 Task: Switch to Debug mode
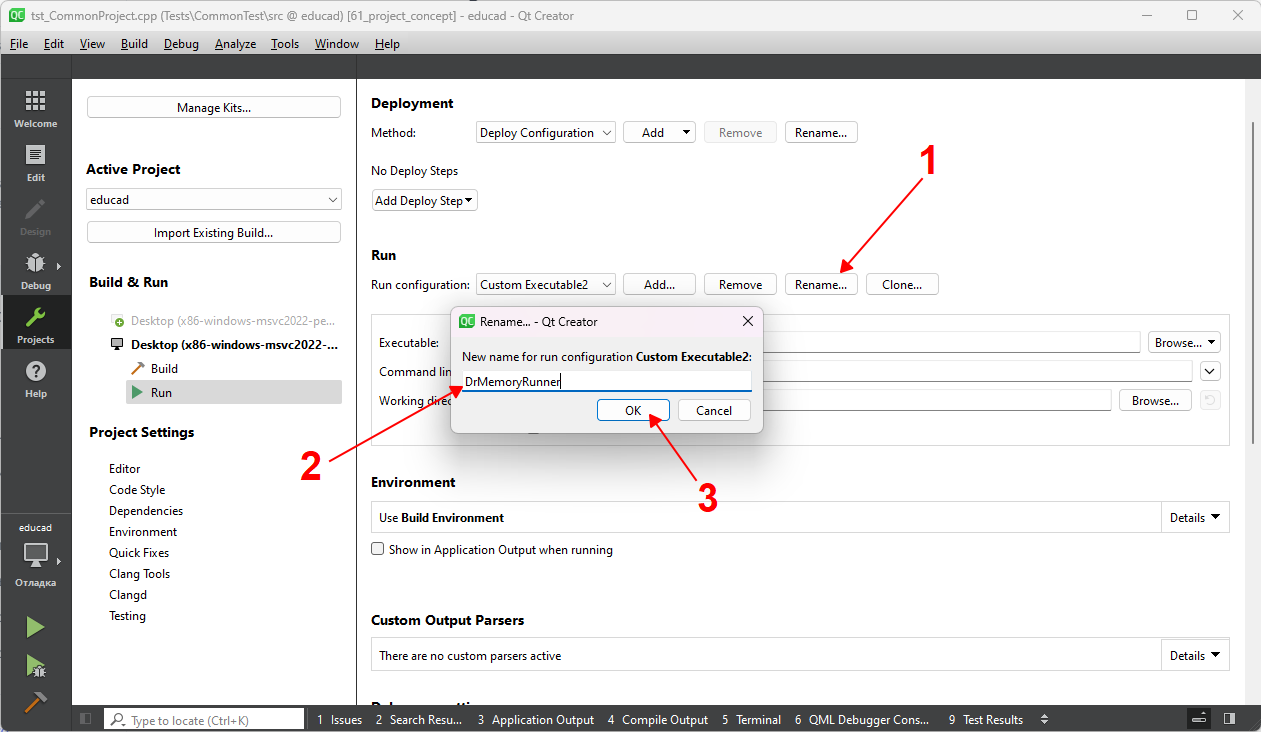pos(35,270)
